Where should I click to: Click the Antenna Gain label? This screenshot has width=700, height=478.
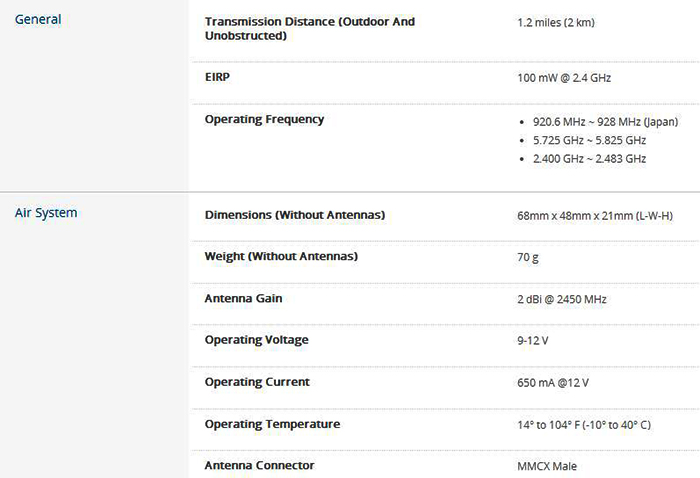click(243, 298)
